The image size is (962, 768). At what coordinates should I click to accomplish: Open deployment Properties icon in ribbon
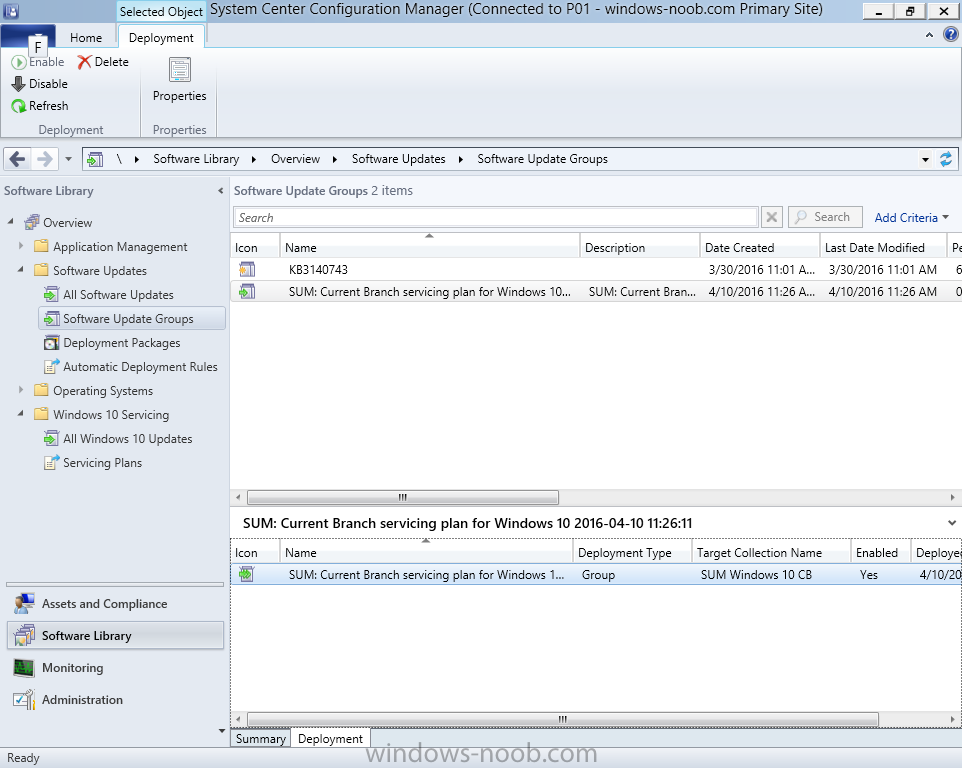point(180,70)
